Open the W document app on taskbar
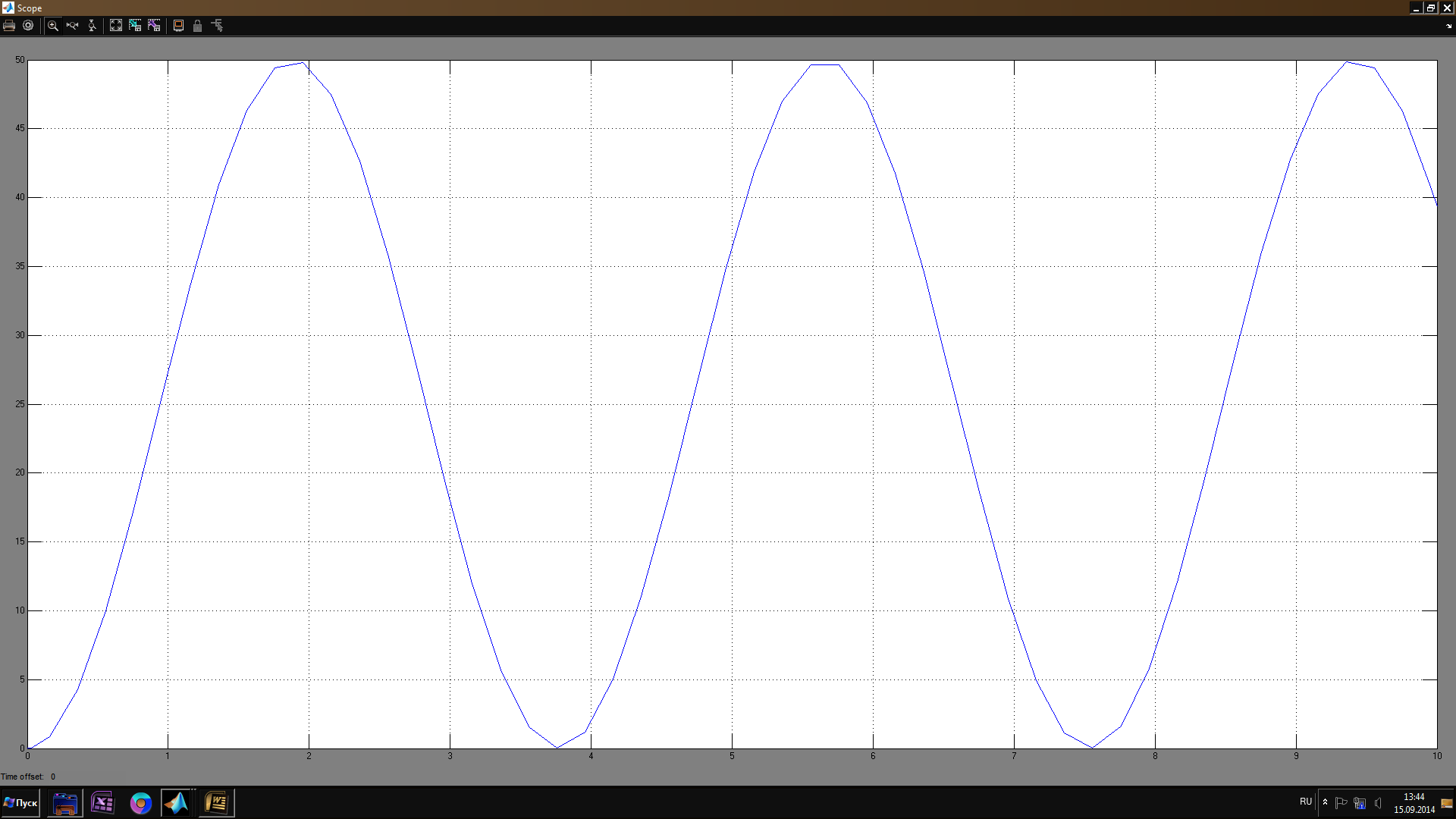Screen dimensions: 1456x819 [216, 803]
